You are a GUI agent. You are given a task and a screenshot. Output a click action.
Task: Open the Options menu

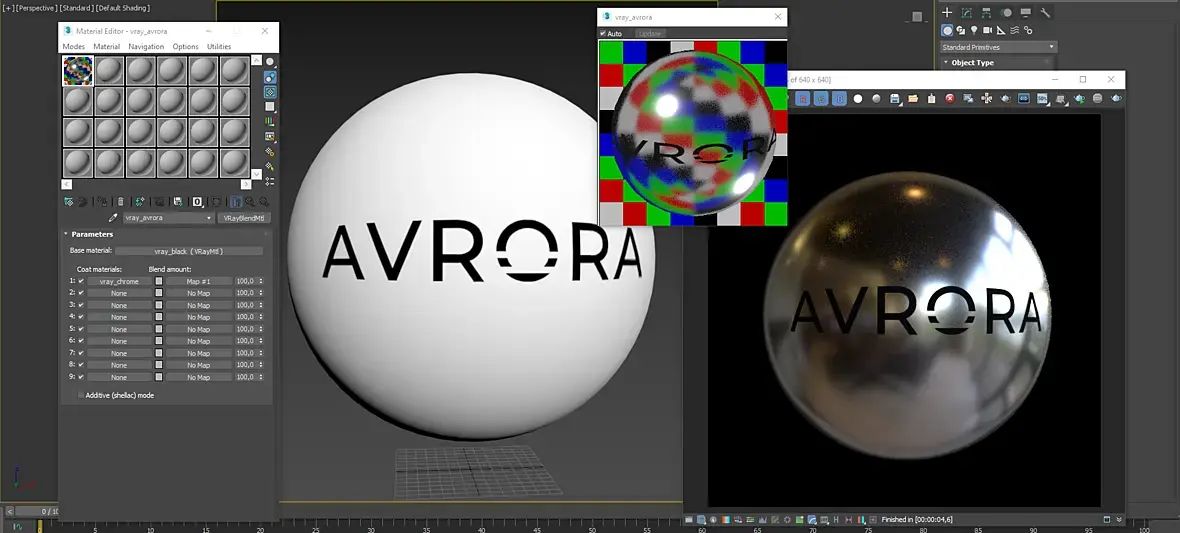coord(185,47)
